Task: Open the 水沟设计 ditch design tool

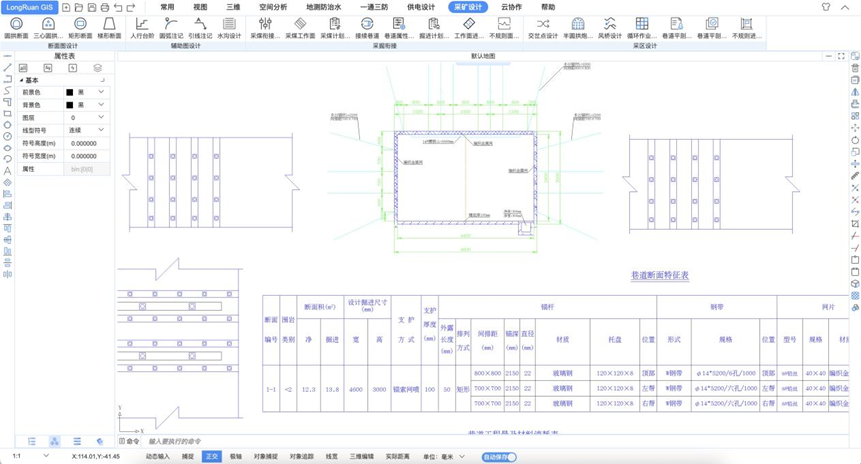Action: [229, 26]
